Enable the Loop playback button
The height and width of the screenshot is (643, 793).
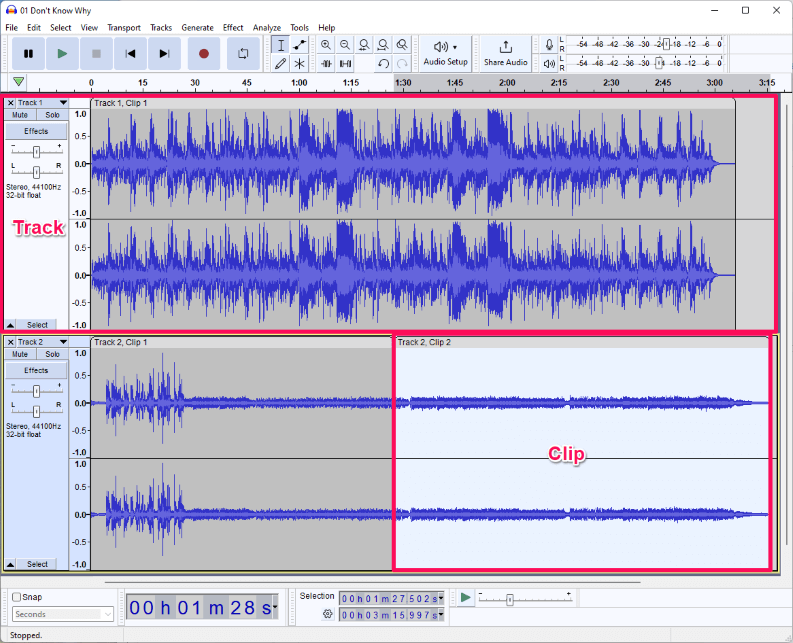(x=242, y=53)
